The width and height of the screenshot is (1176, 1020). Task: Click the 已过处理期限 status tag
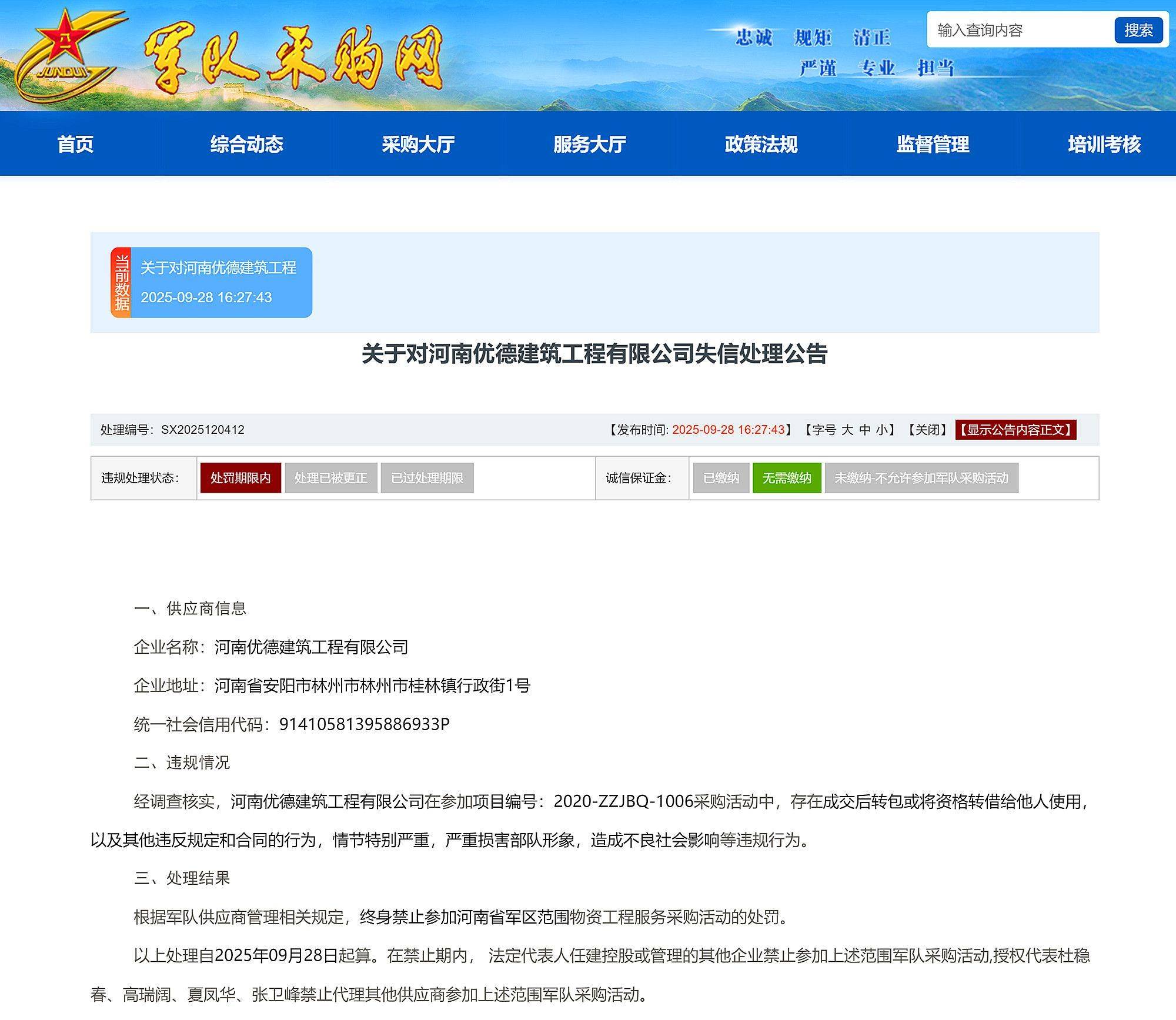click(x=427, y=478)
